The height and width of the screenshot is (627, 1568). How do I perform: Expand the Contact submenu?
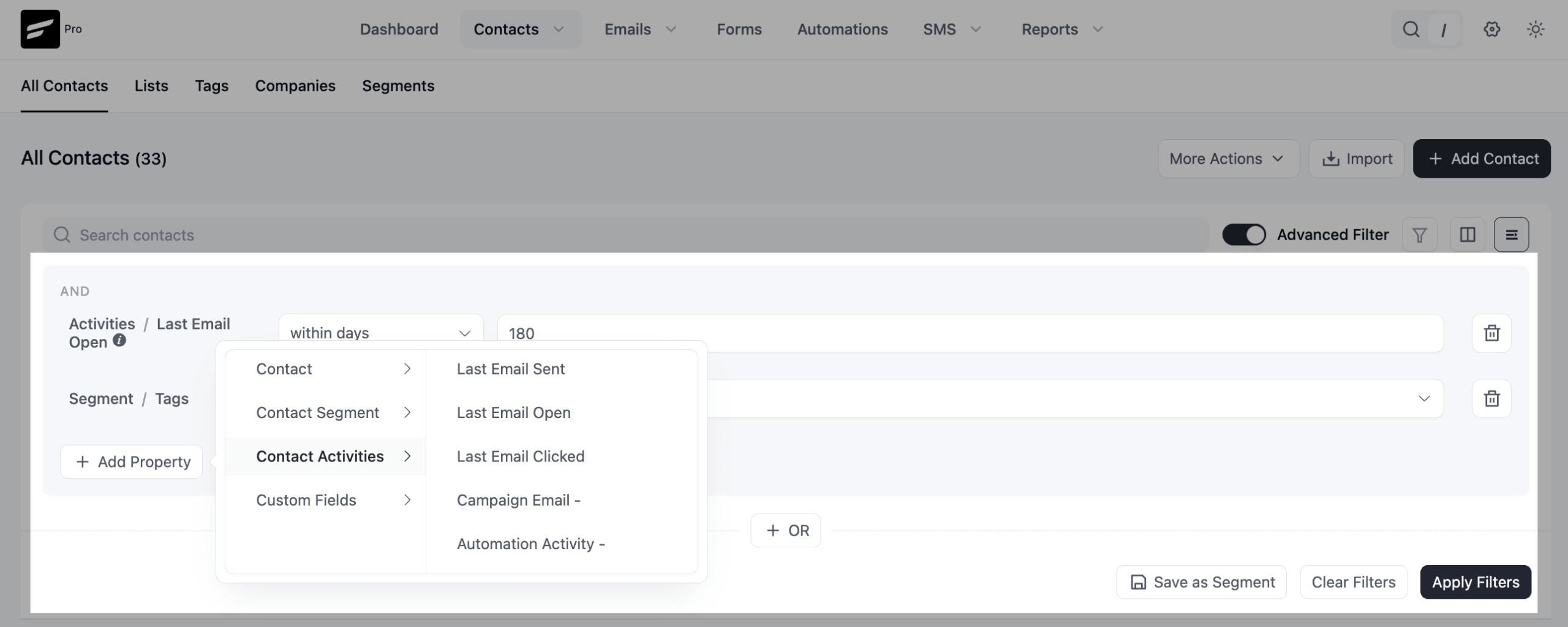(325, 369)
